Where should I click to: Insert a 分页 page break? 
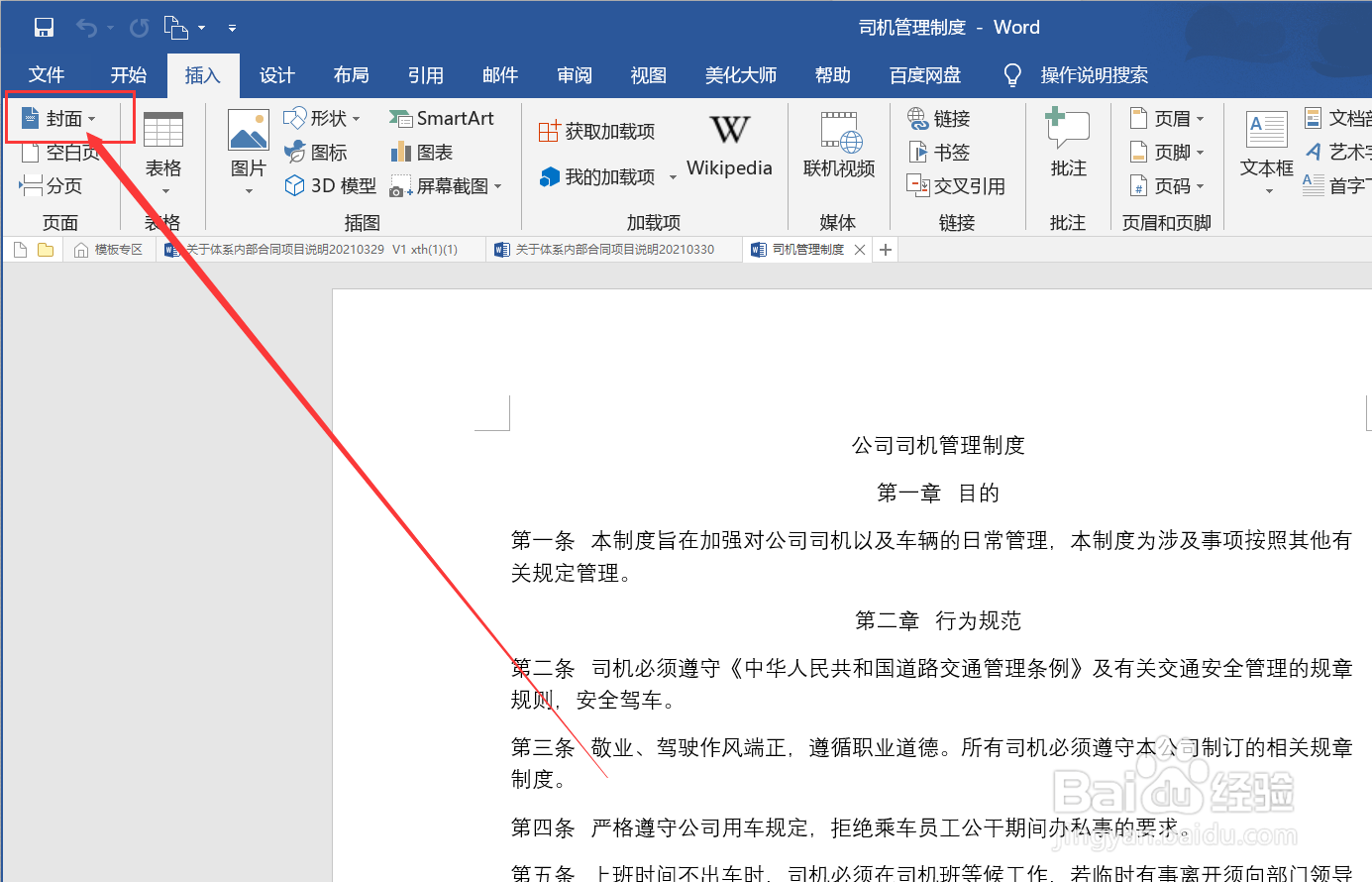56,185
